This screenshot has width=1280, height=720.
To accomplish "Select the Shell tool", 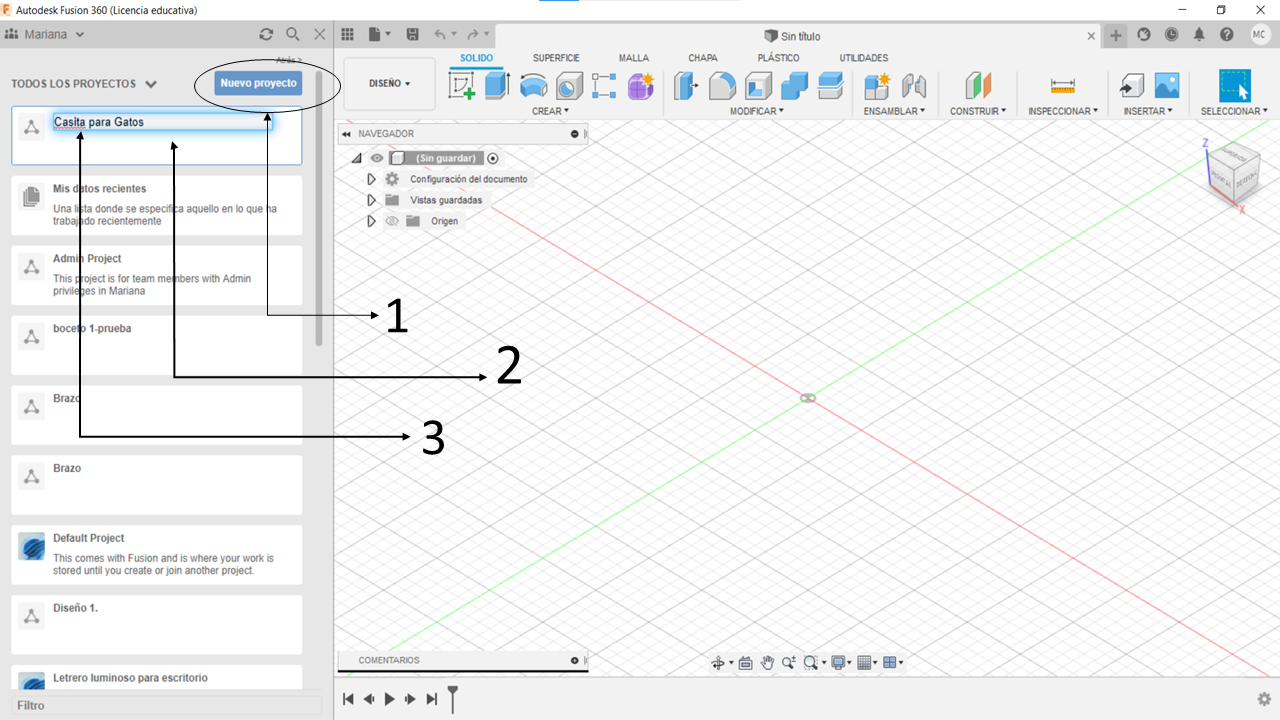I will click(758, 86).
